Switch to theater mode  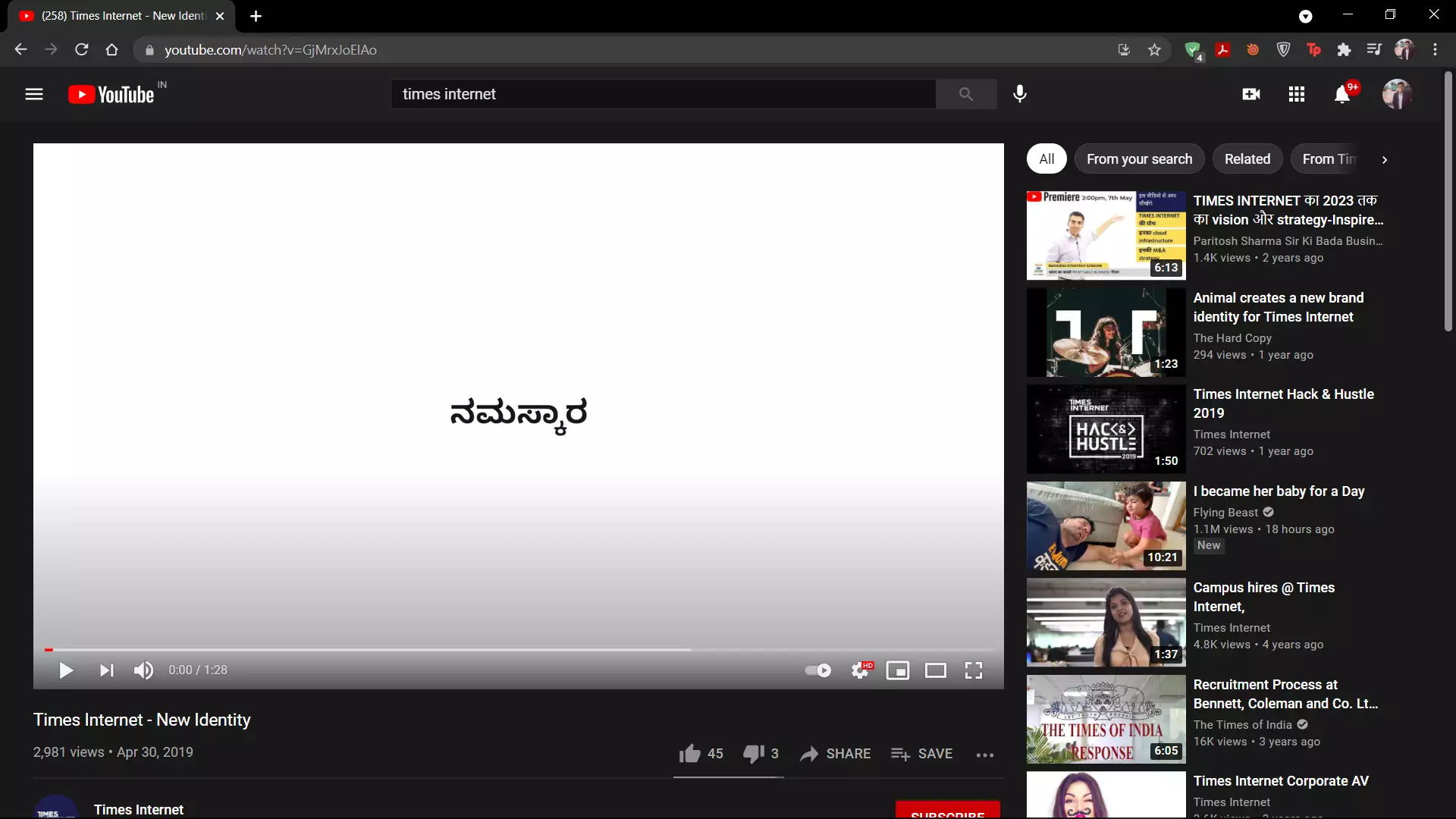pyautogui.click(x=936, y=670)
